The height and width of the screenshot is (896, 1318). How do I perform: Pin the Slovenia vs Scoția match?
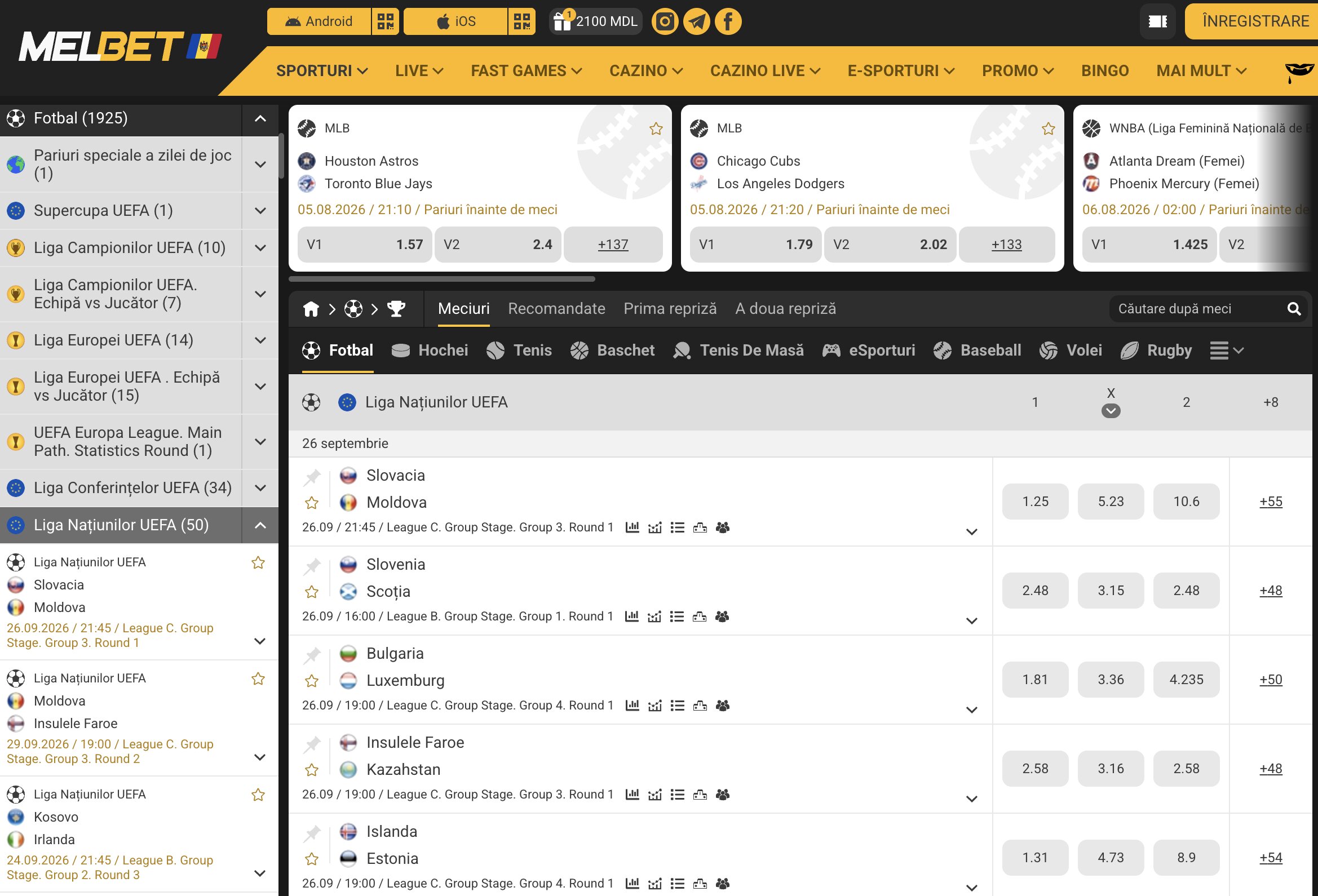click(x=312, y=566)
